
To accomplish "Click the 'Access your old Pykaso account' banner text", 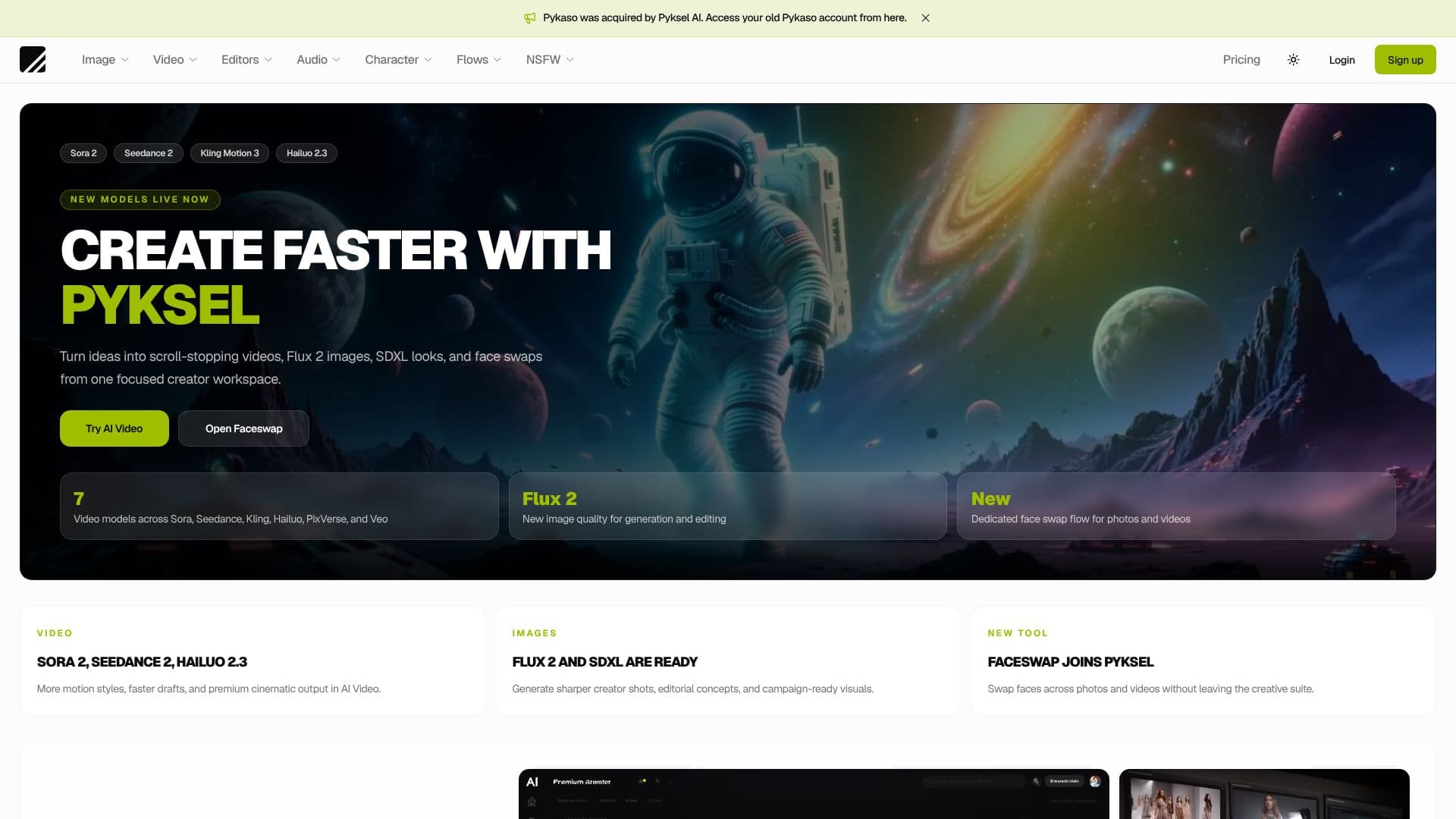I will (x=805, y=18).
